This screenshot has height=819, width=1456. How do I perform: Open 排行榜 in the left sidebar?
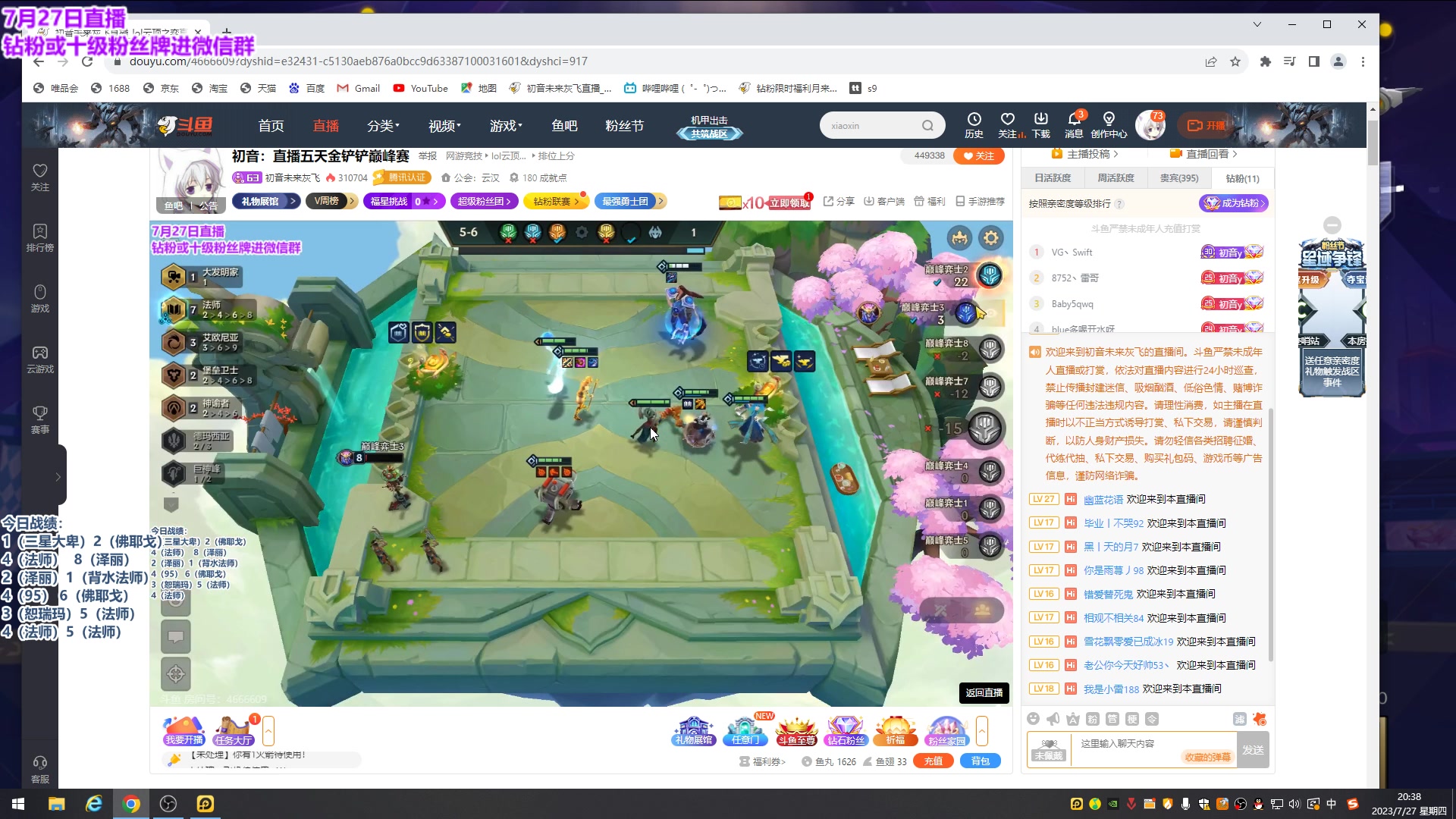click(x=39, y=237)
